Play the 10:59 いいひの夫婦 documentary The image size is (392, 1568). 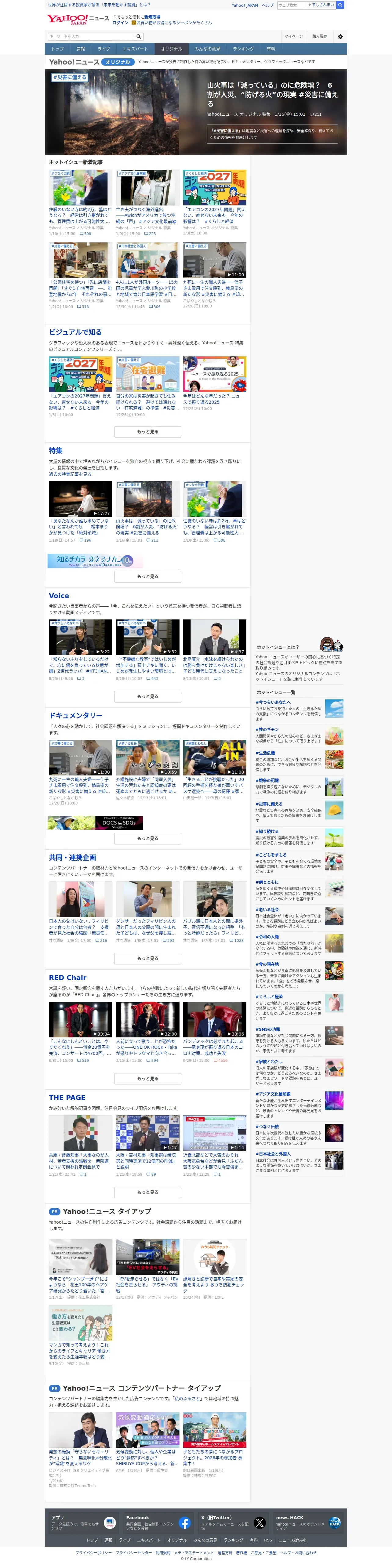click(148, 757)
